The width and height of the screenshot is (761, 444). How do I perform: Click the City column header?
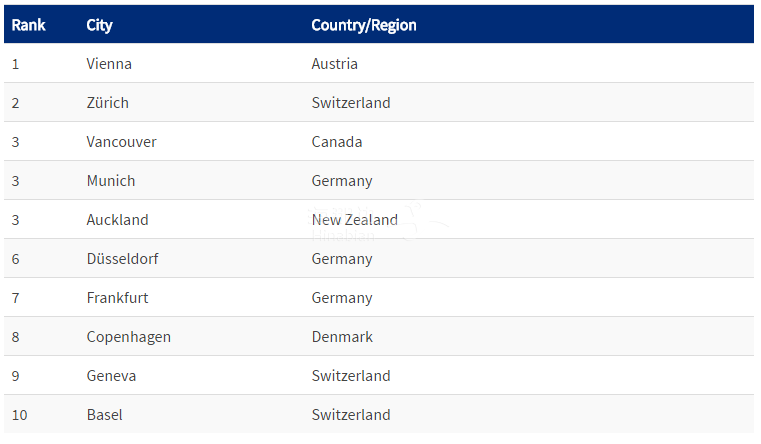[x=100, y=25]
